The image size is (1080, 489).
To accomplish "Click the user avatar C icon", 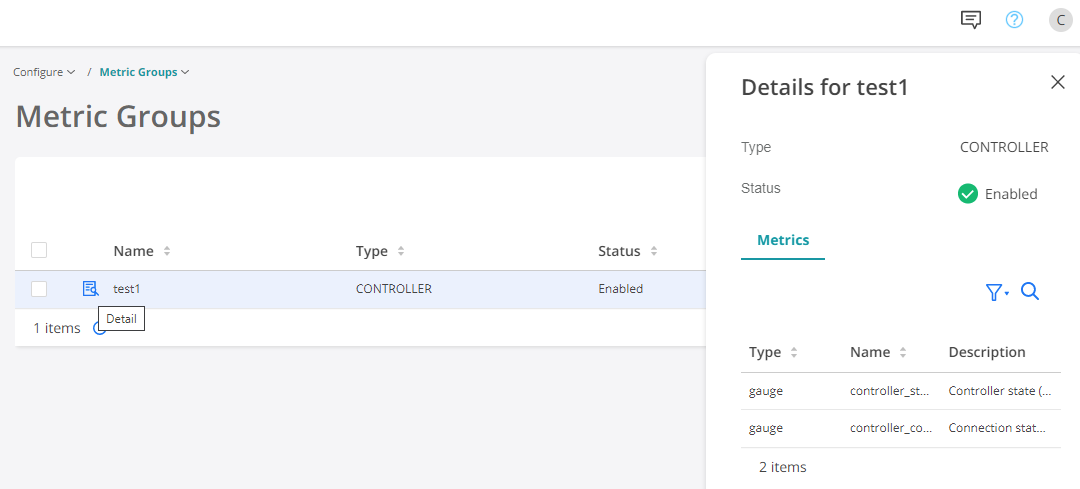I will click(1060, 20).
